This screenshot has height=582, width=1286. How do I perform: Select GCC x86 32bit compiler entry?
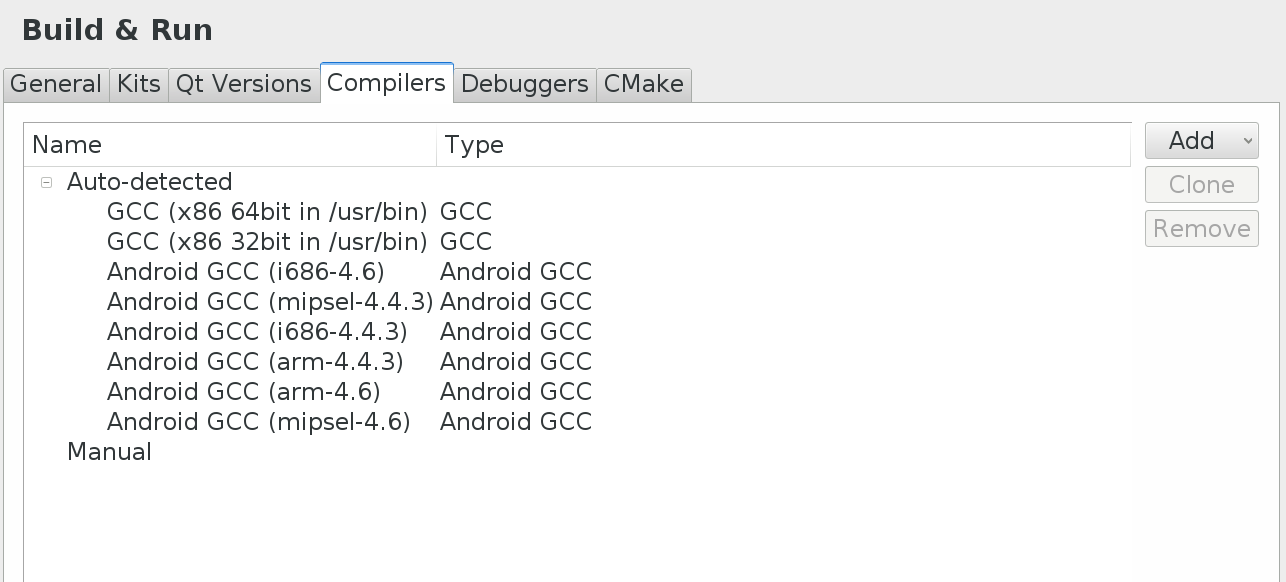coord(267,242)
